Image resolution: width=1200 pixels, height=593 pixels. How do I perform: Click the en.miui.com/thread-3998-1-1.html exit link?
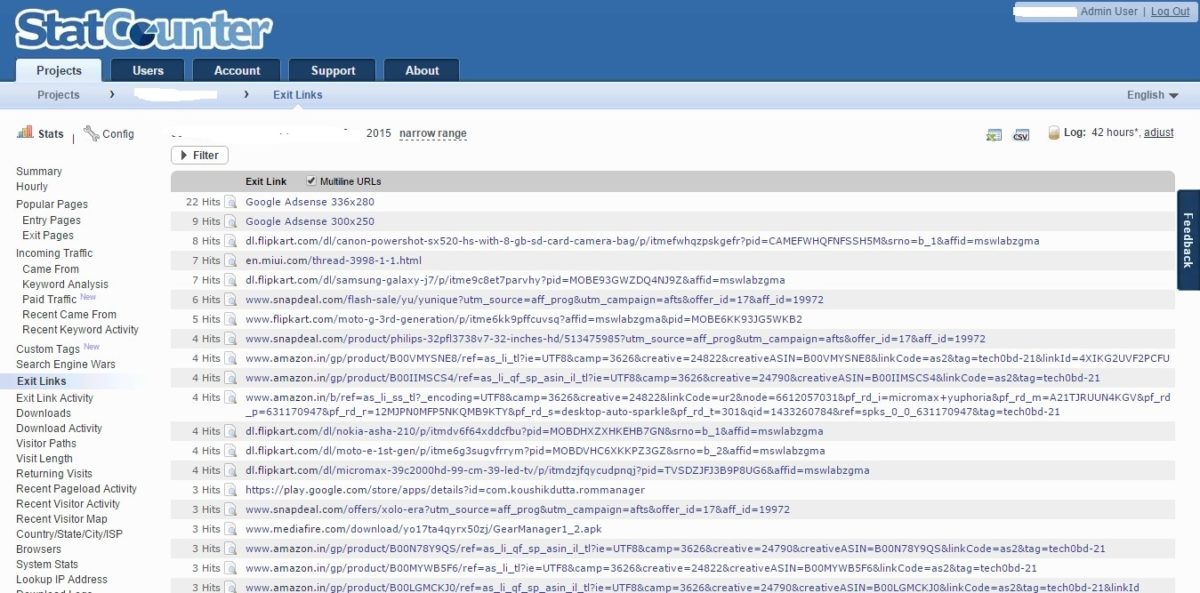point(334,261)
